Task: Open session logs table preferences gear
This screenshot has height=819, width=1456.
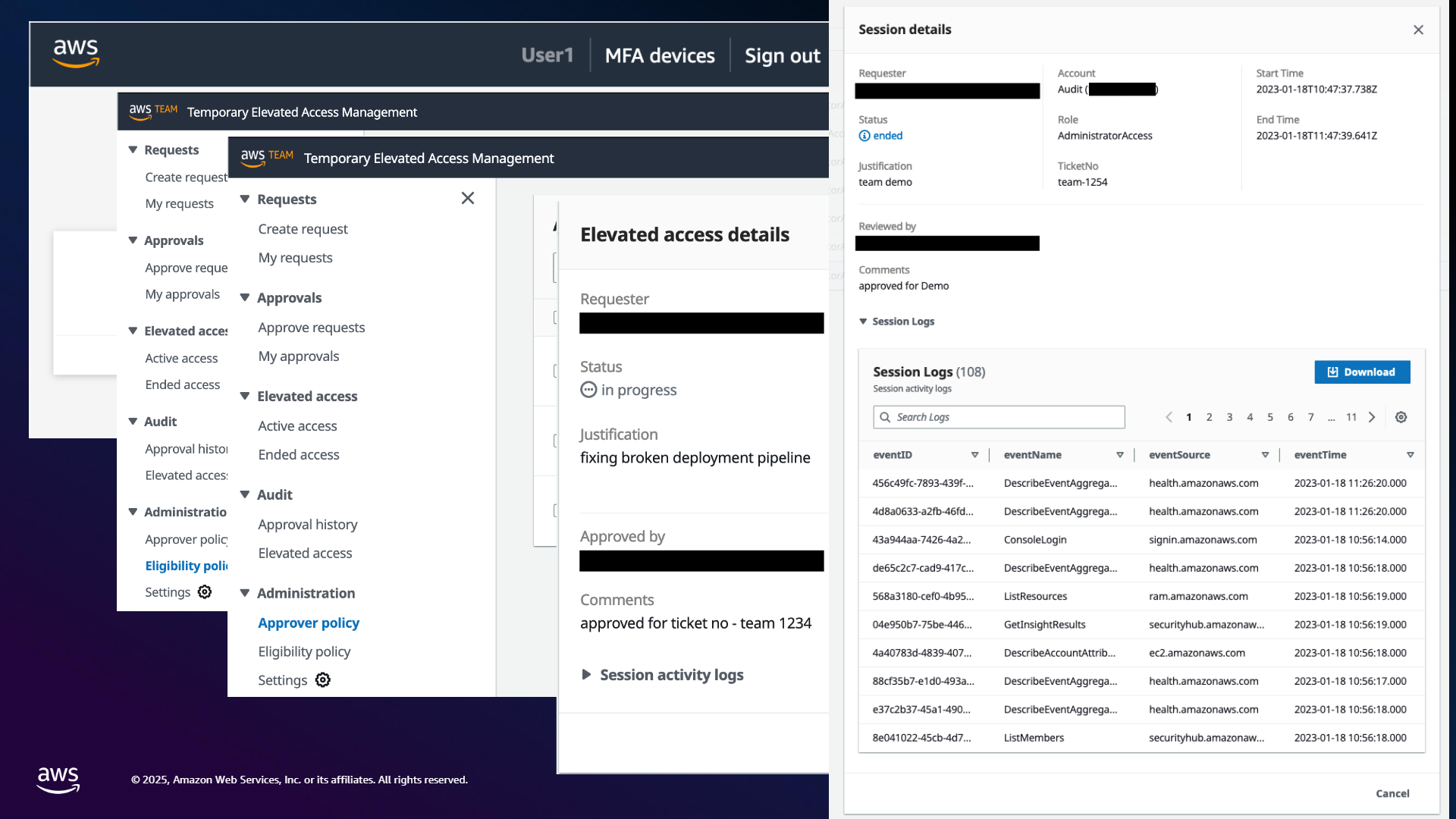Action: pyautogui.click(x=1401, y=417)
